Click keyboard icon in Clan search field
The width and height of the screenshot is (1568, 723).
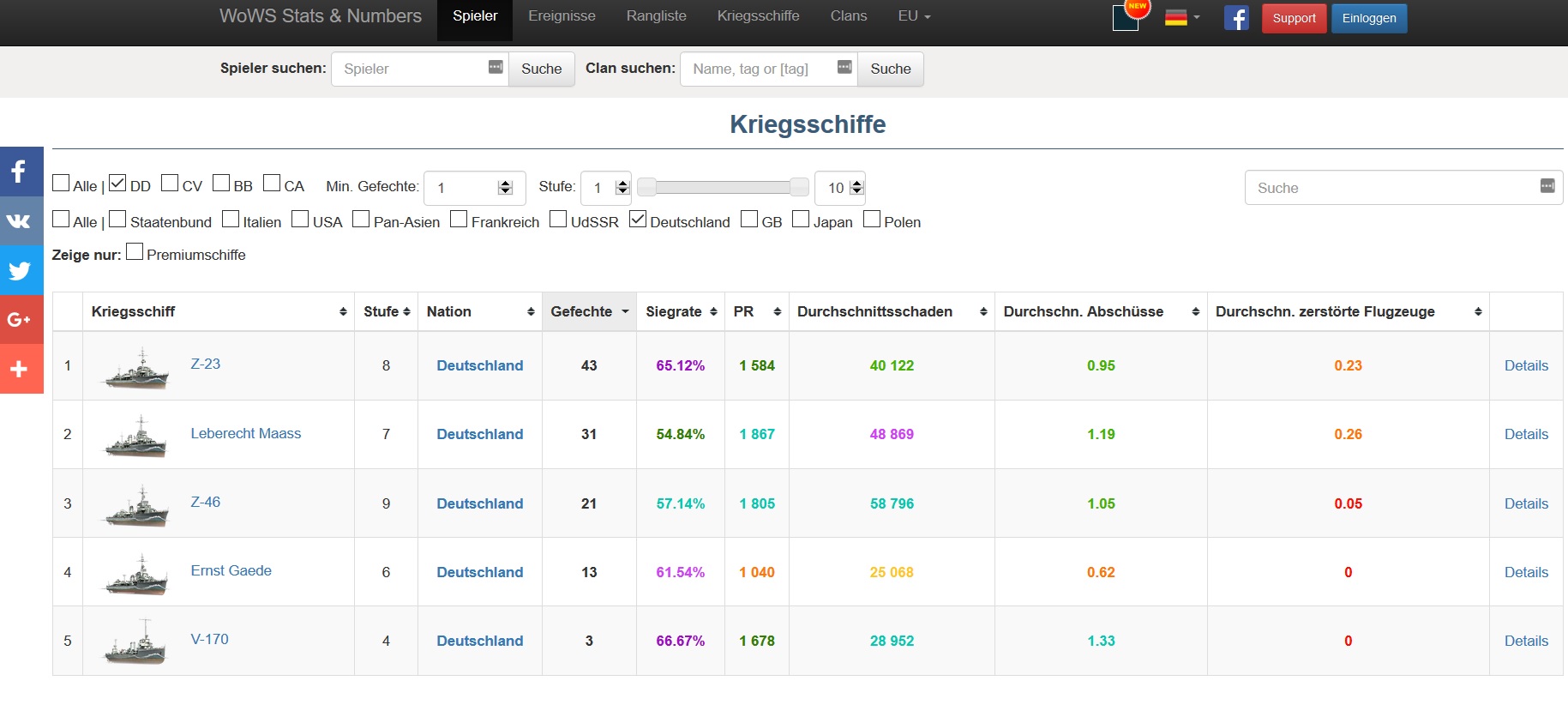844,67
